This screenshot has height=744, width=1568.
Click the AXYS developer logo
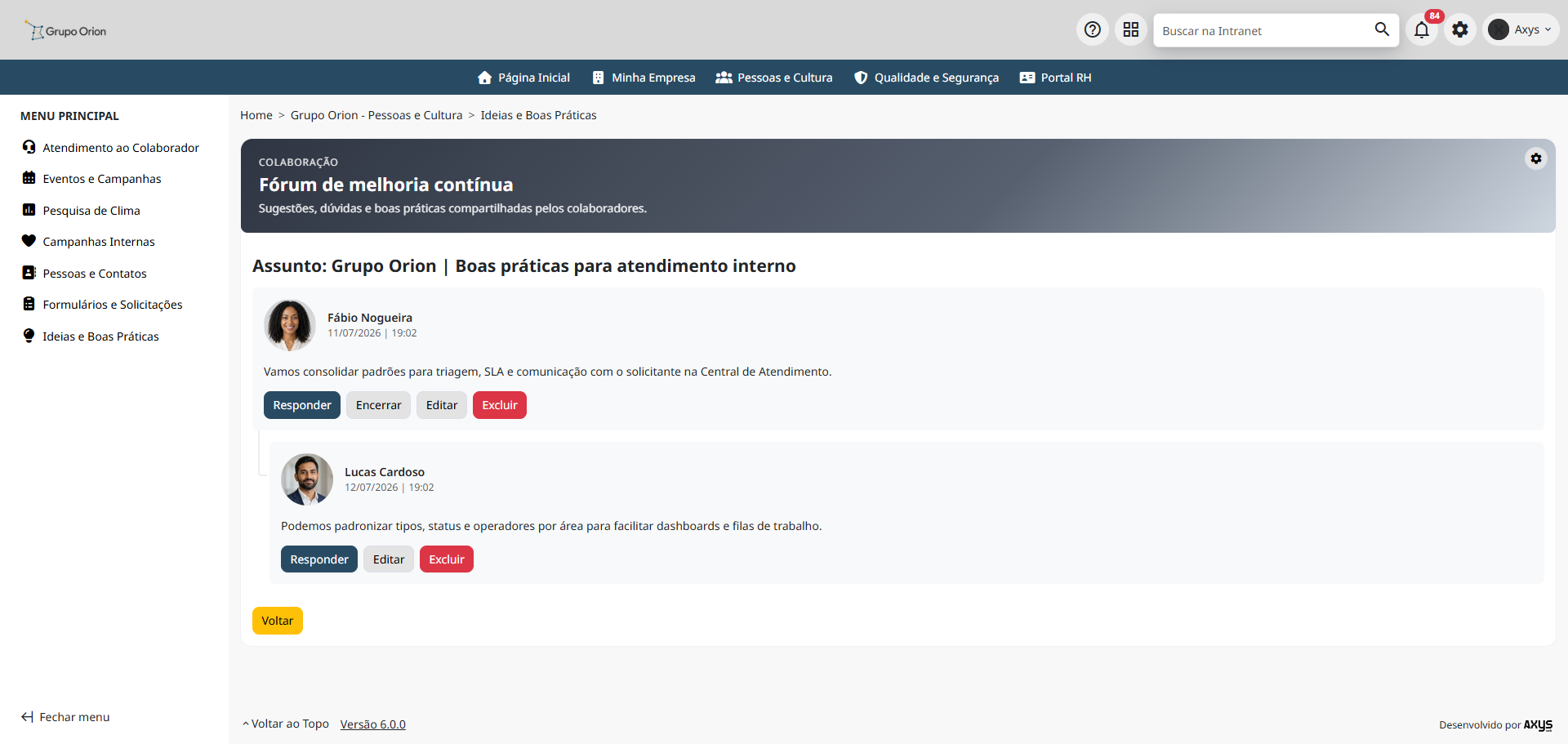point(1538,724)
